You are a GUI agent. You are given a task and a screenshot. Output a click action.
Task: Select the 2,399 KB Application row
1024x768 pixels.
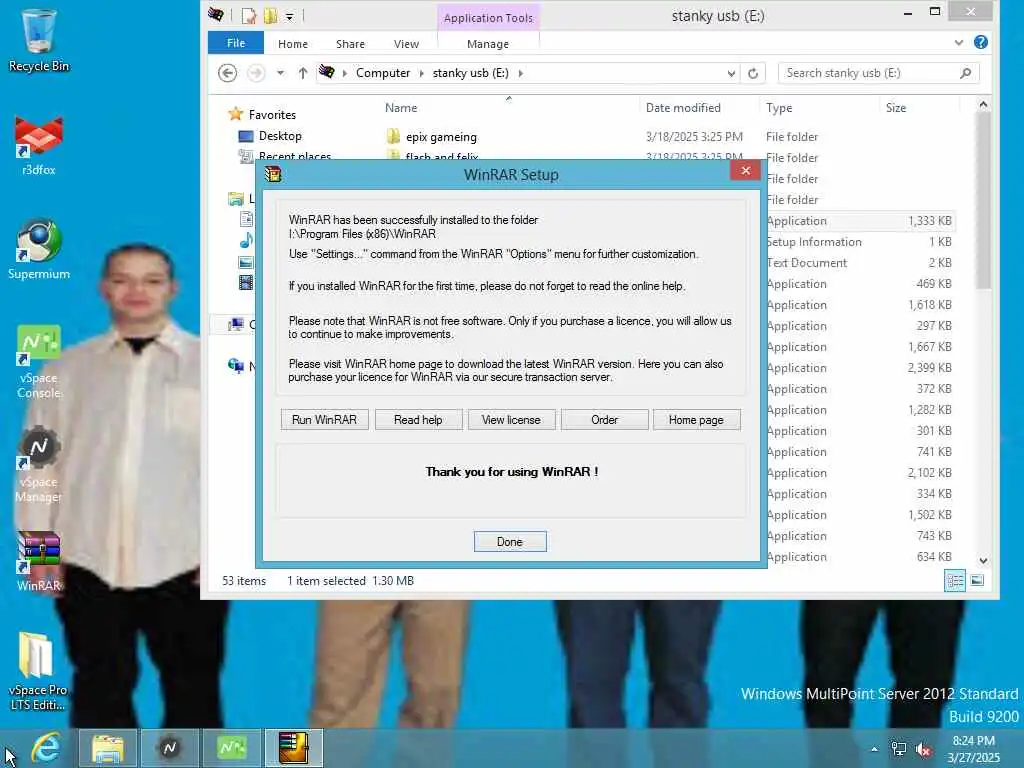coord(859,368)
